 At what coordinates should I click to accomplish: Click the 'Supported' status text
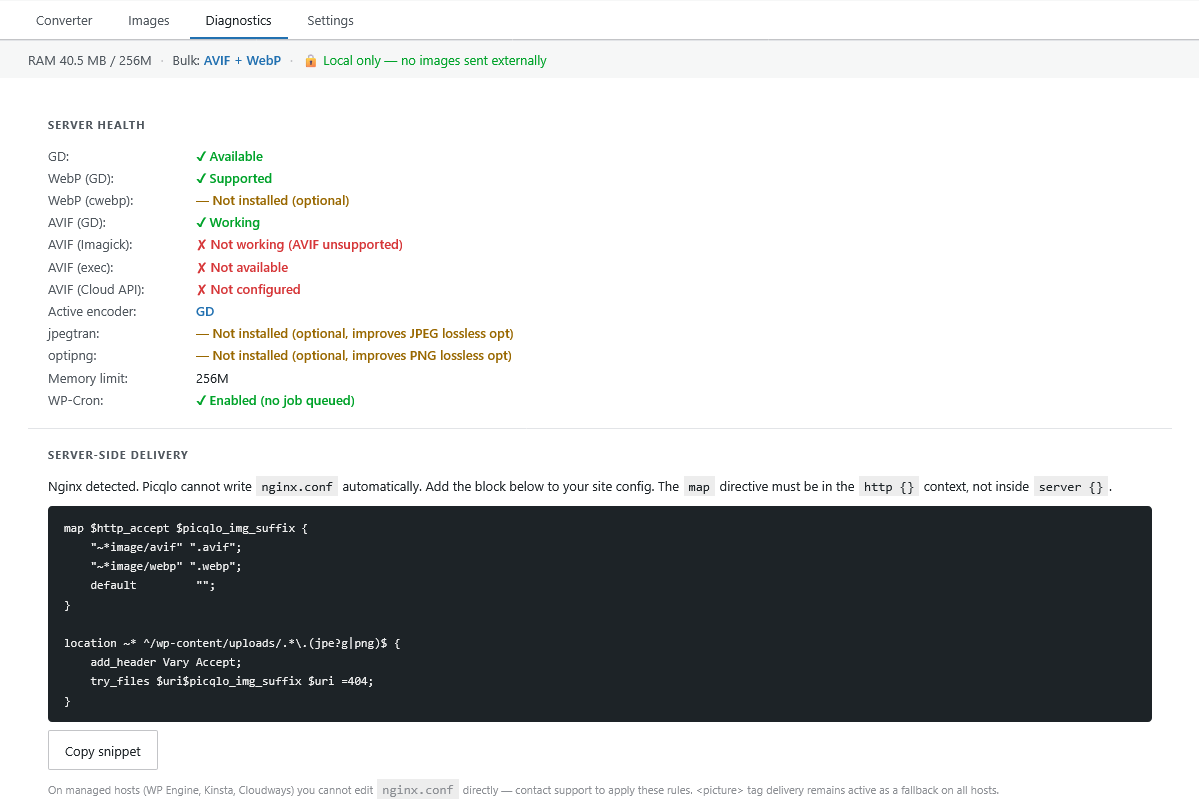tap(234, 179)
